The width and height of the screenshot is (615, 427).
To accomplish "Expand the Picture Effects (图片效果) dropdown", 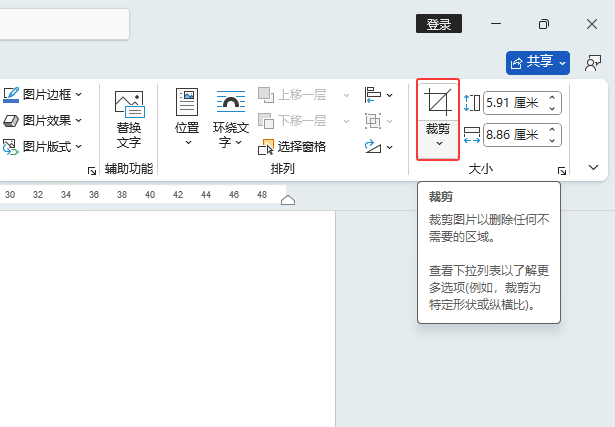I will (79, 120).
